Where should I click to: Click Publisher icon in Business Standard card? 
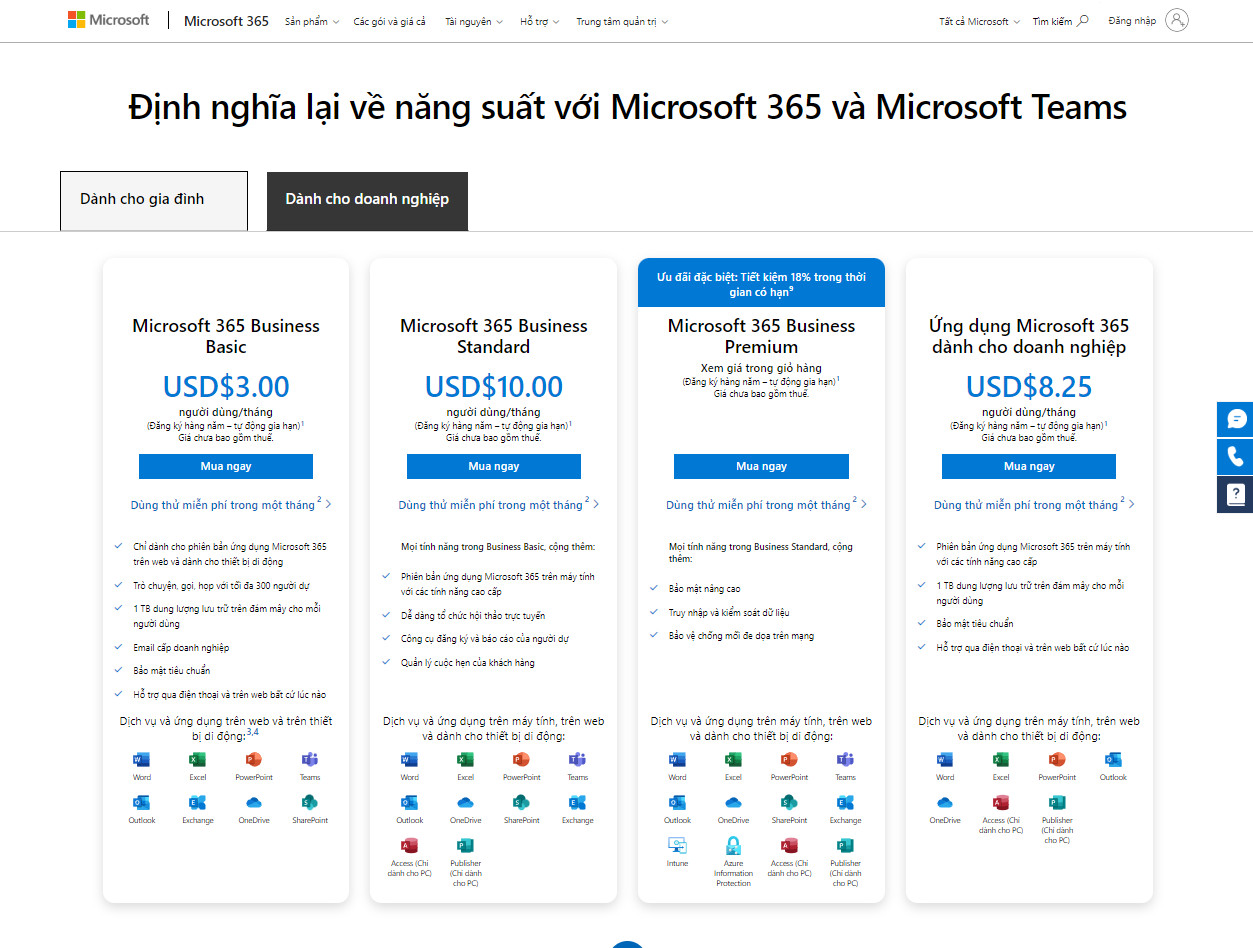(465, 846)
